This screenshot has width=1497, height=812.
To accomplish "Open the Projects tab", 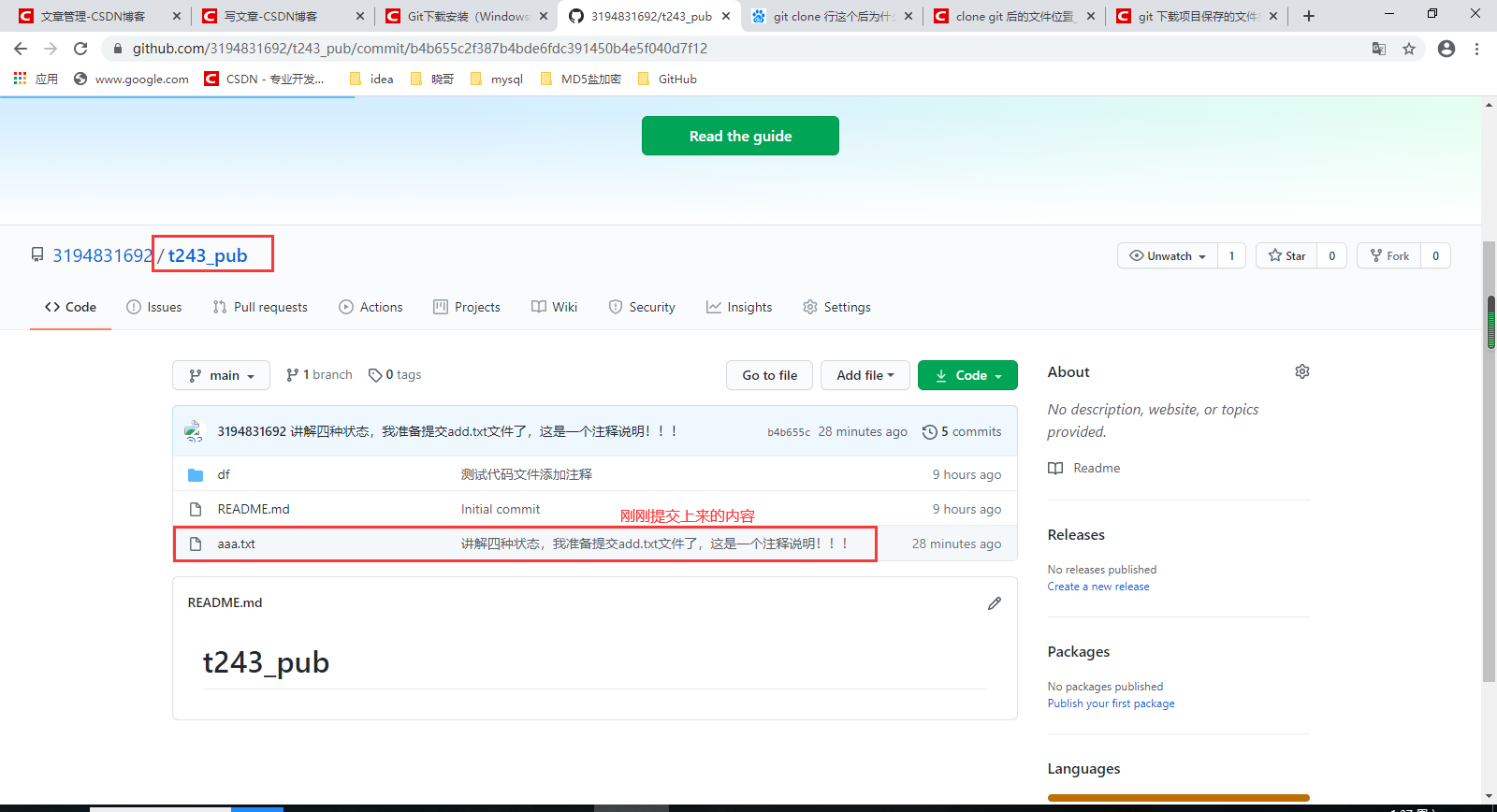I will [x=467, y=307].
